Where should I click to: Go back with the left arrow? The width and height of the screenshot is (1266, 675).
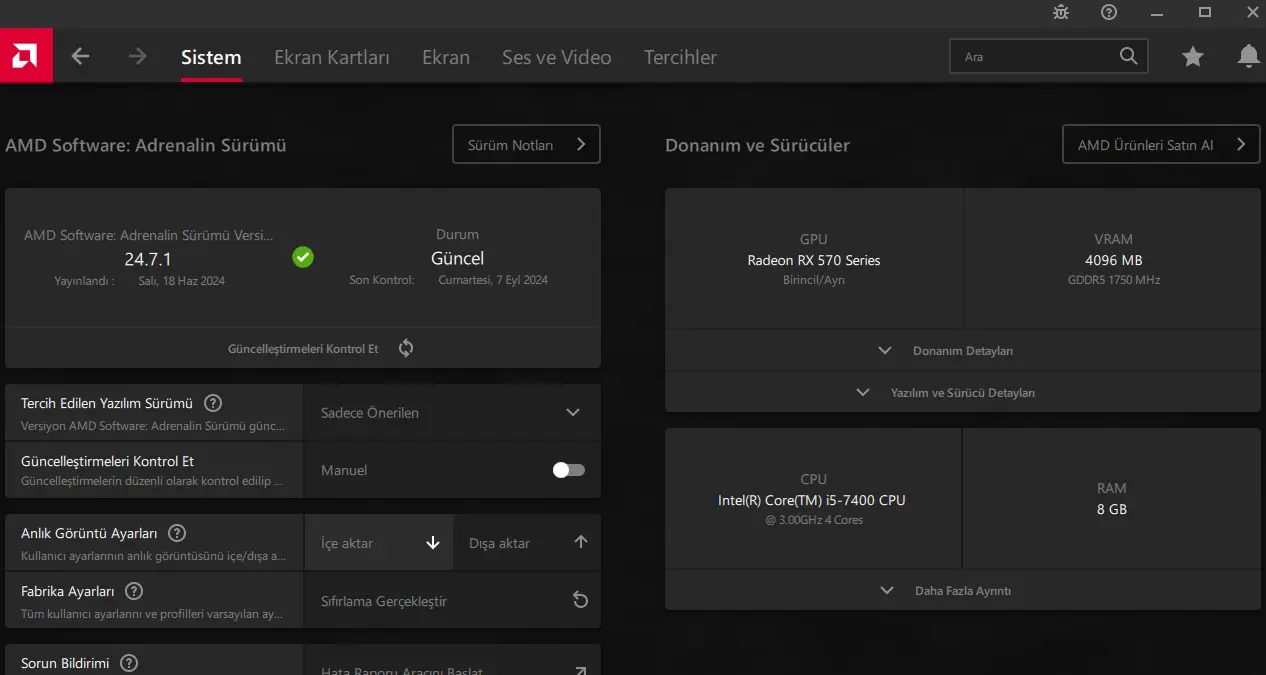[x=81, y=57]
